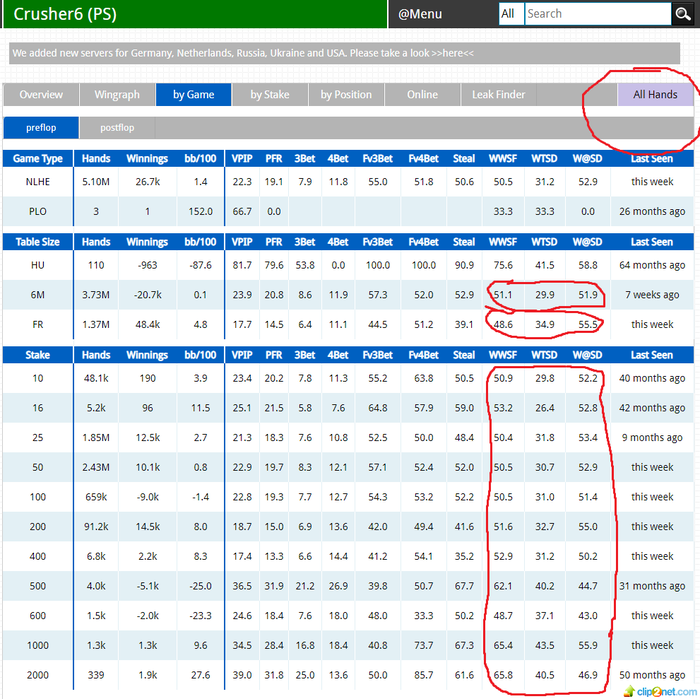
Task: Open the All search filter dropdown
Action: point(511,14)
